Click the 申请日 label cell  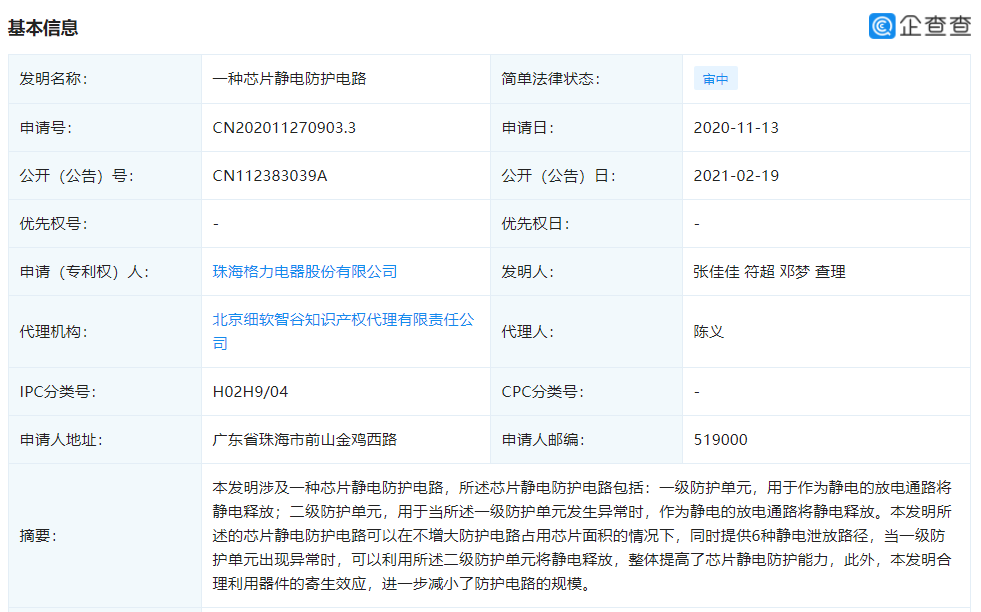point(586,128)
